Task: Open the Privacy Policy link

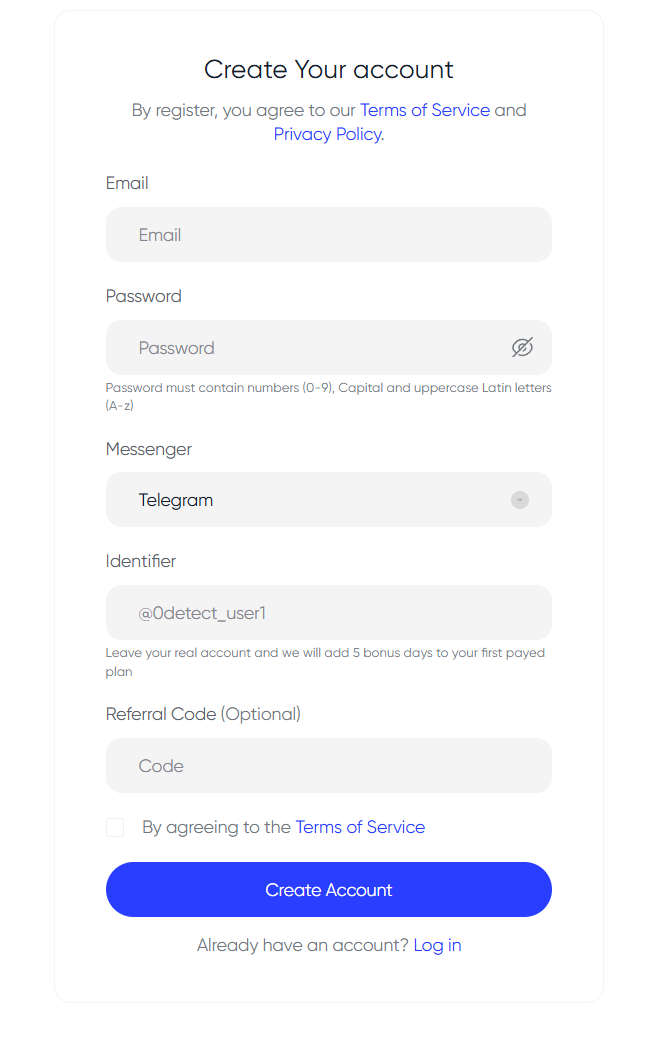Action: click(328, 134)
